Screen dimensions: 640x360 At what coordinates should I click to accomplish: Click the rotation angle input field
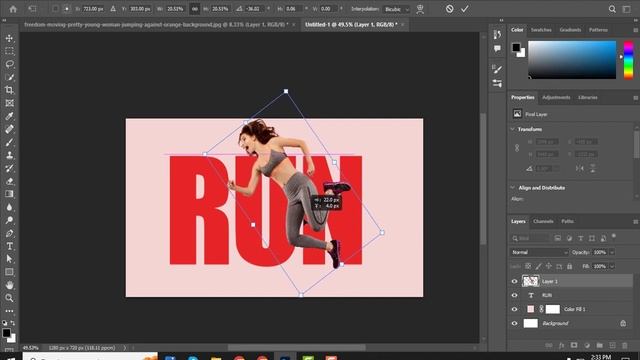point(254,9)
